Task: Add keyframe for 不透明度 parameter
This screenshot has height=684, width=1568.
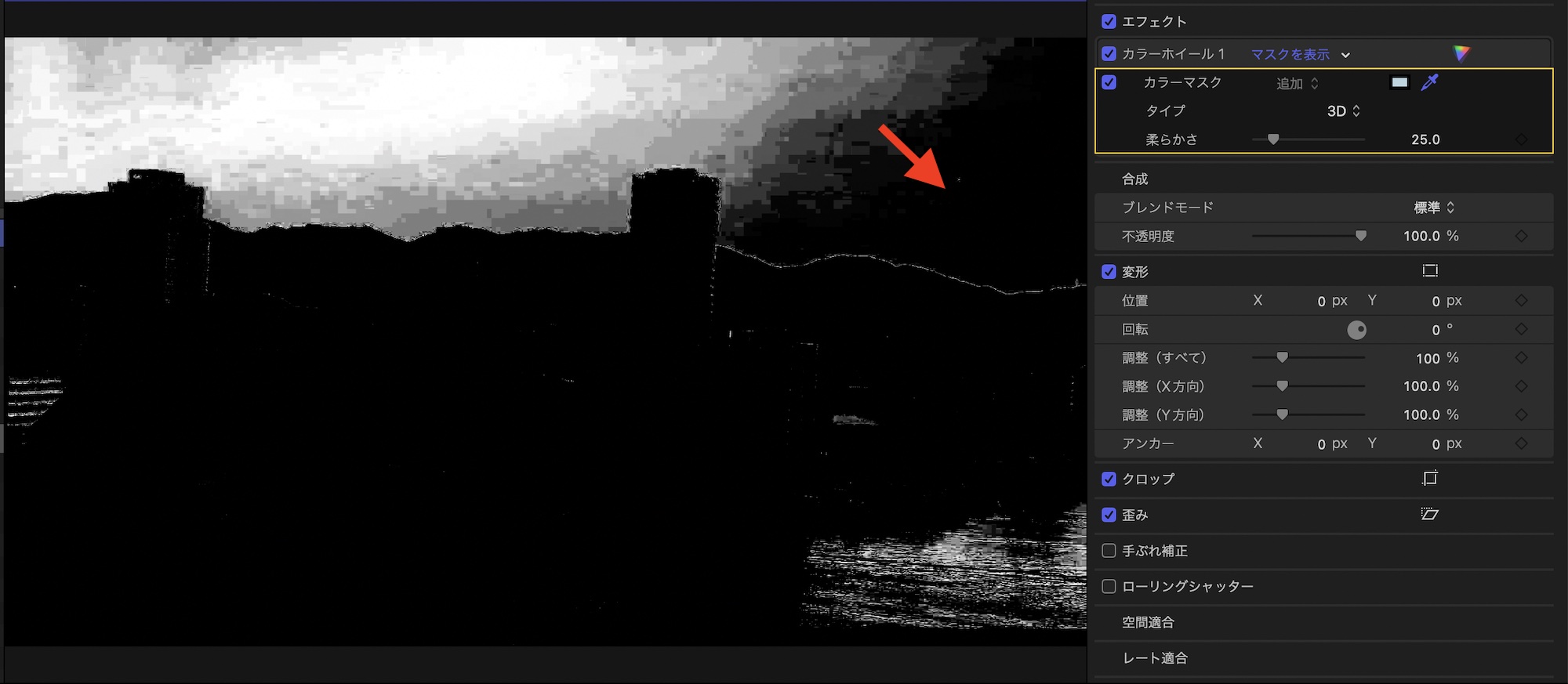Action: click(1521, 236)
